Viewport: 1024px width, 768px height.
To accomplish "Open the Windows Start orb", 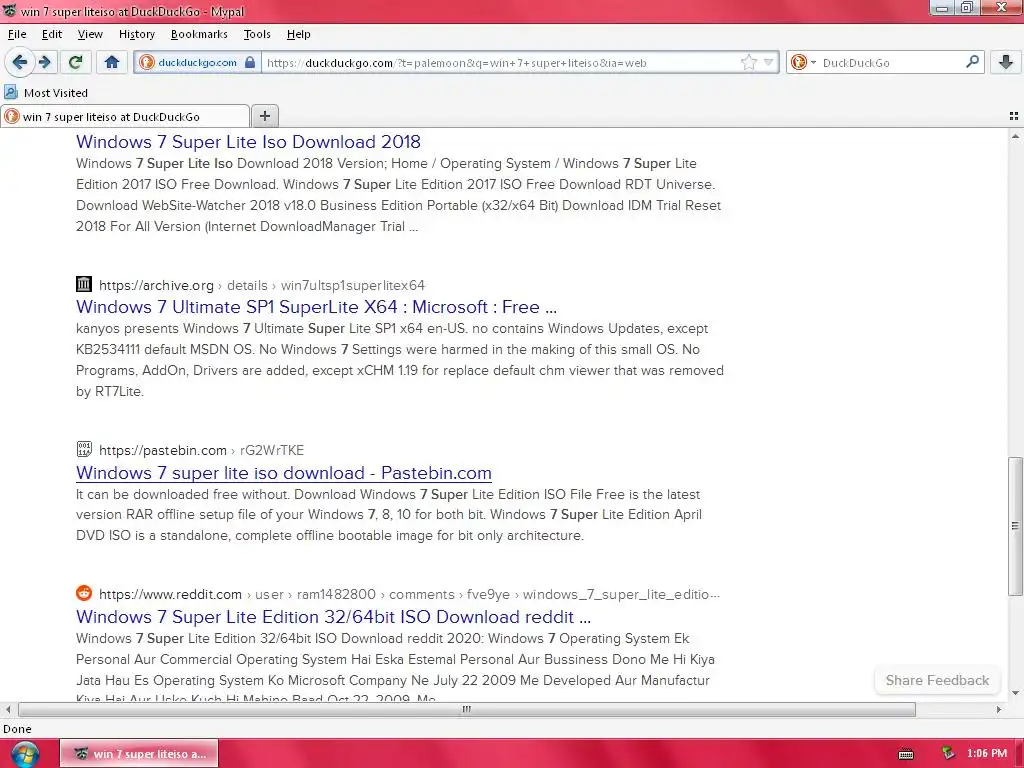I will pos(25,754).
